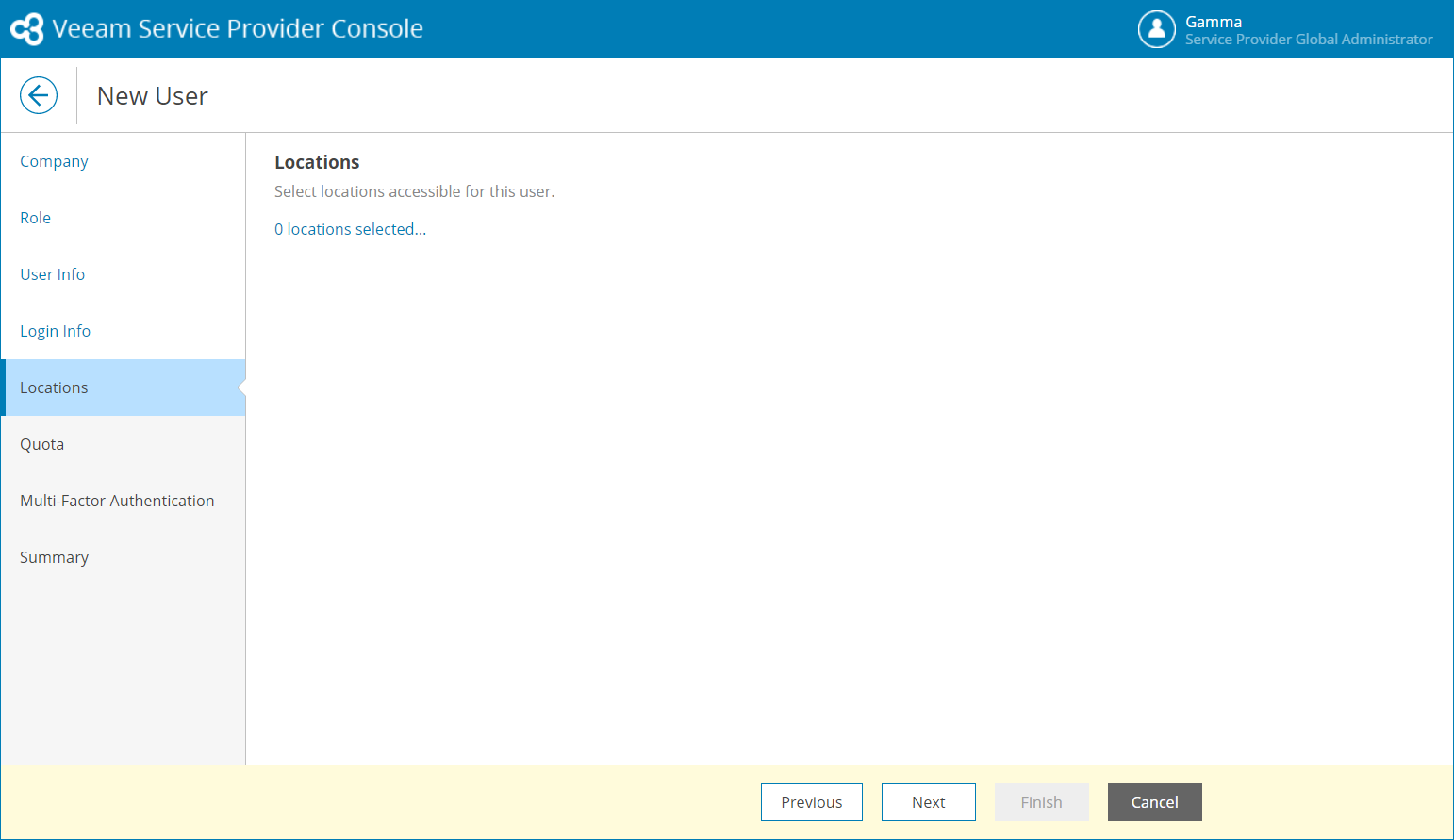Open Multi-Factor Authentication step

(x=124, y=501)
